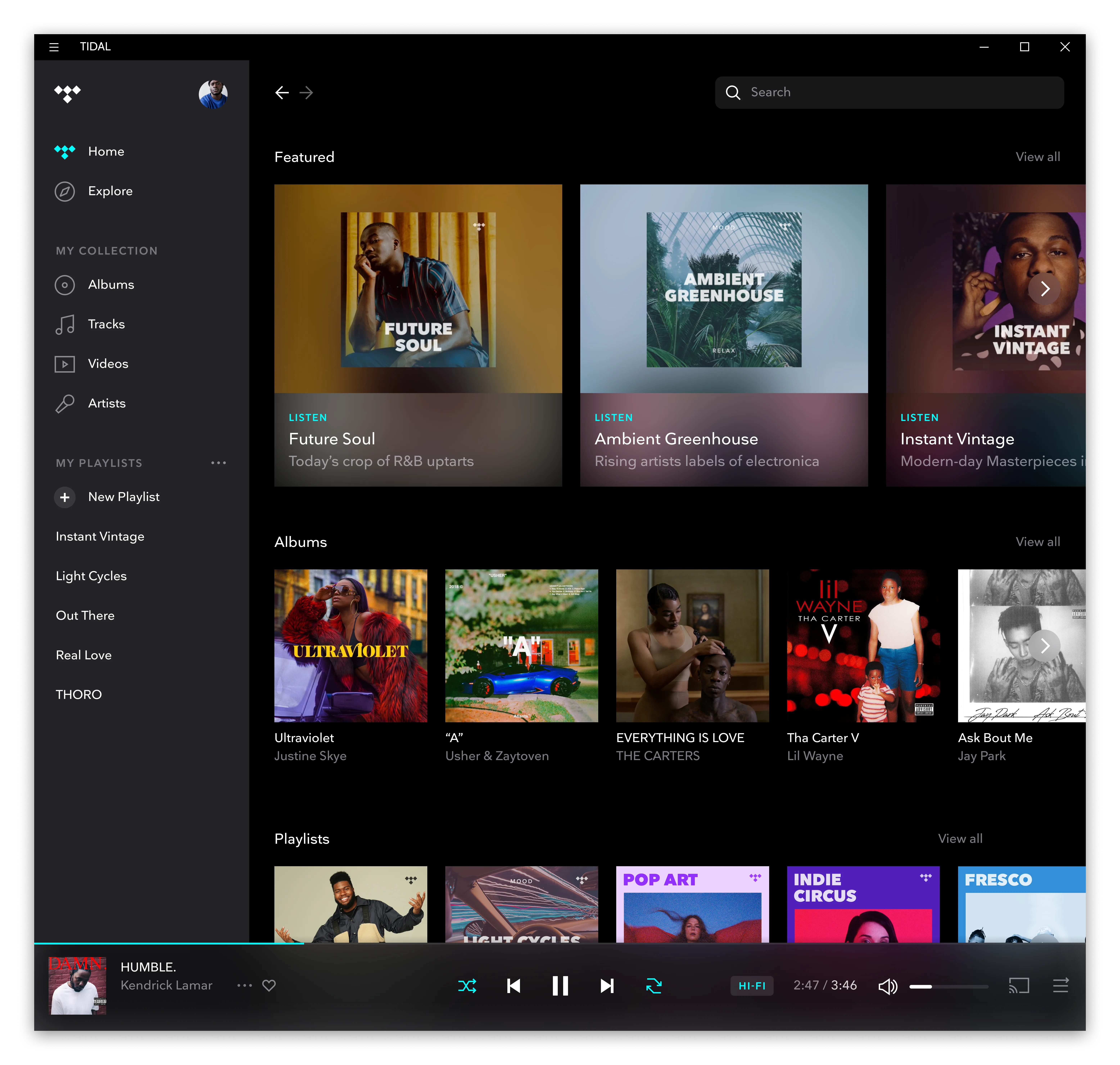This screenshot has height=1065, width=1120.
Task: Go forward with the right arrow
Action: point(307,92)
